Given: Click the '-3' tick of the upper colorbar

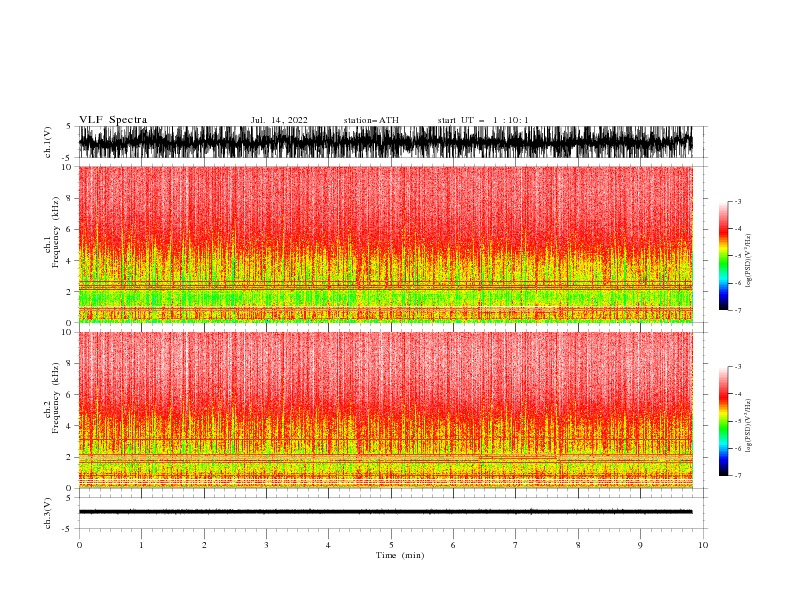Looking at the screenshot, I should (x=737, y=201).
